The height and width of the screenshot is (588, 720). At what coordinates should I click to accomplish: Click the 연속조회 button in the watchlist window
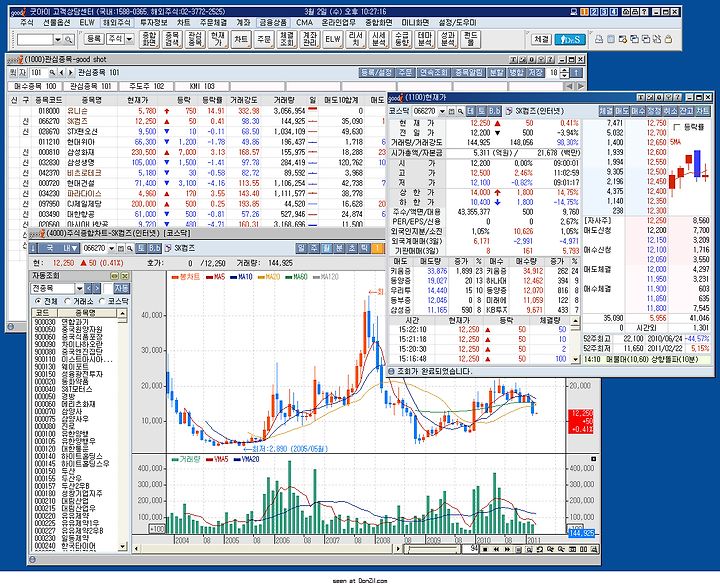(x=434, y=73)
